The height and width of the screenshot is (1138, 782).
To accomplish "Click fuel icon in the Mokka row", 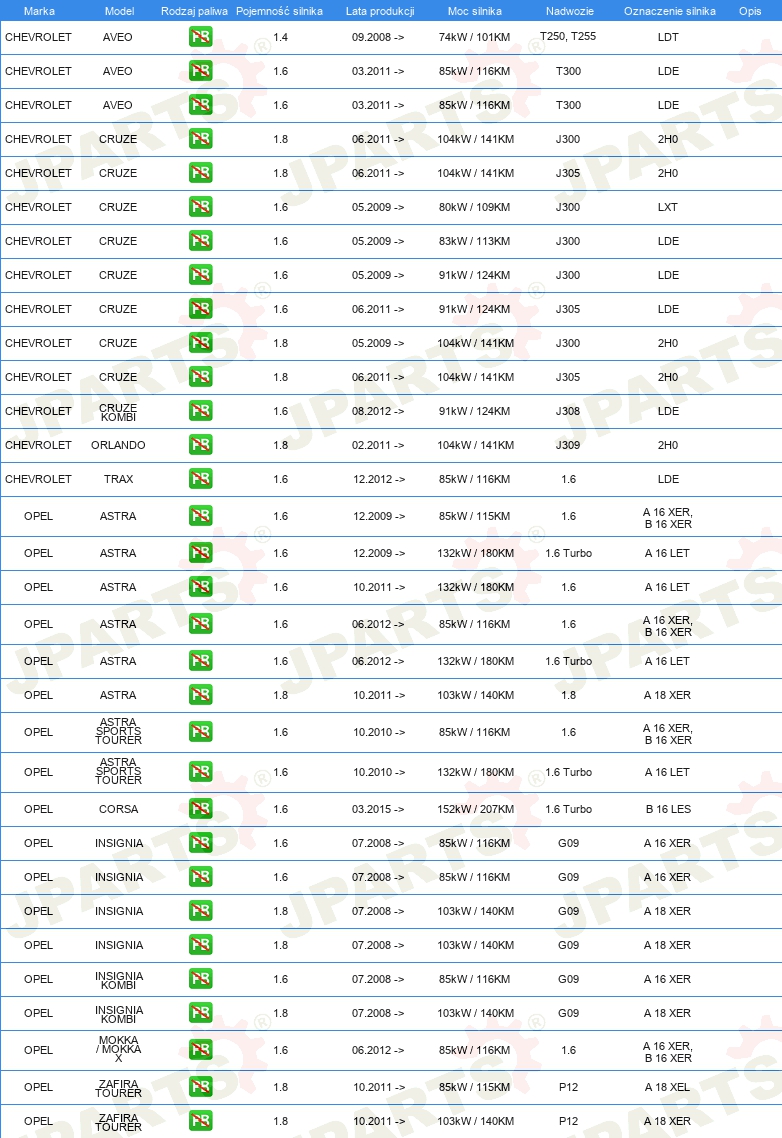I will (200, 1050).
